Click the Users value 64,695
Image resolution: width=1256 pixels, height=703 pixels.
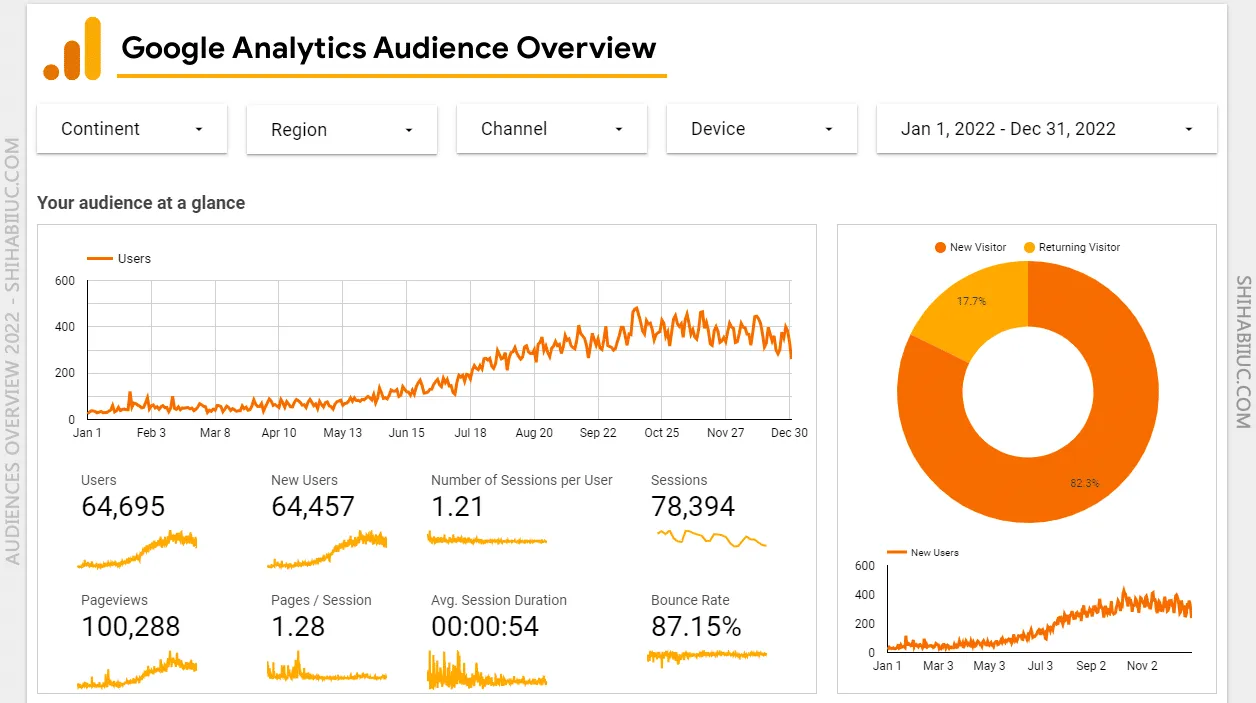point(123,507)
